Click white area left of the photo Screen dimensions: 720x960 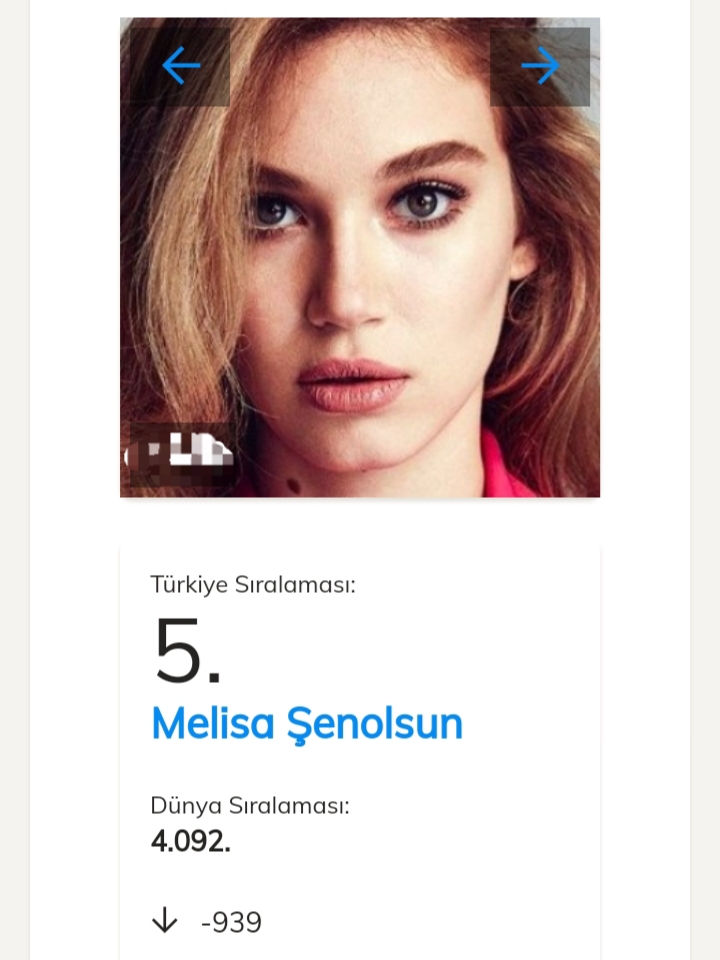click(x=75, y=257)
